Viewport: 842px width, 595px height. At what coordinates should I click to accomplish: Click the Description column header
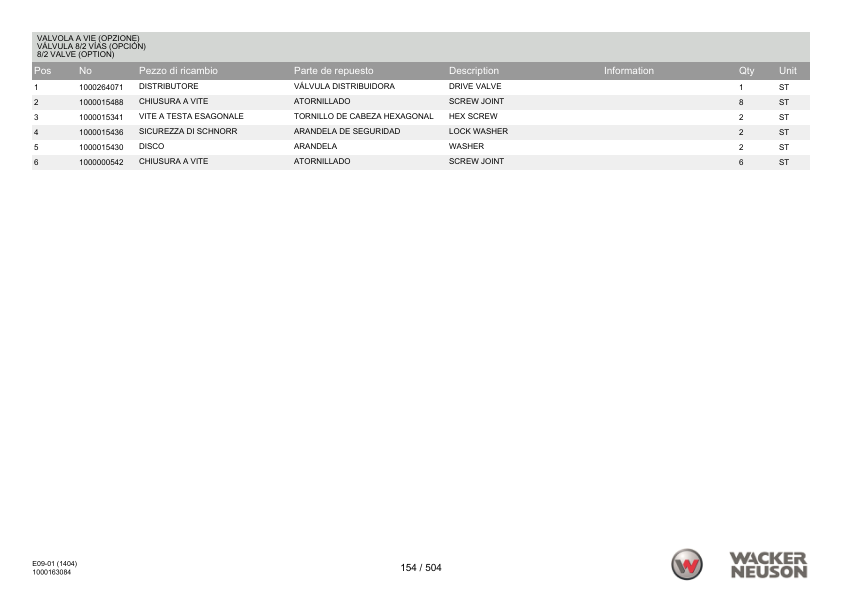click(474, 71)
